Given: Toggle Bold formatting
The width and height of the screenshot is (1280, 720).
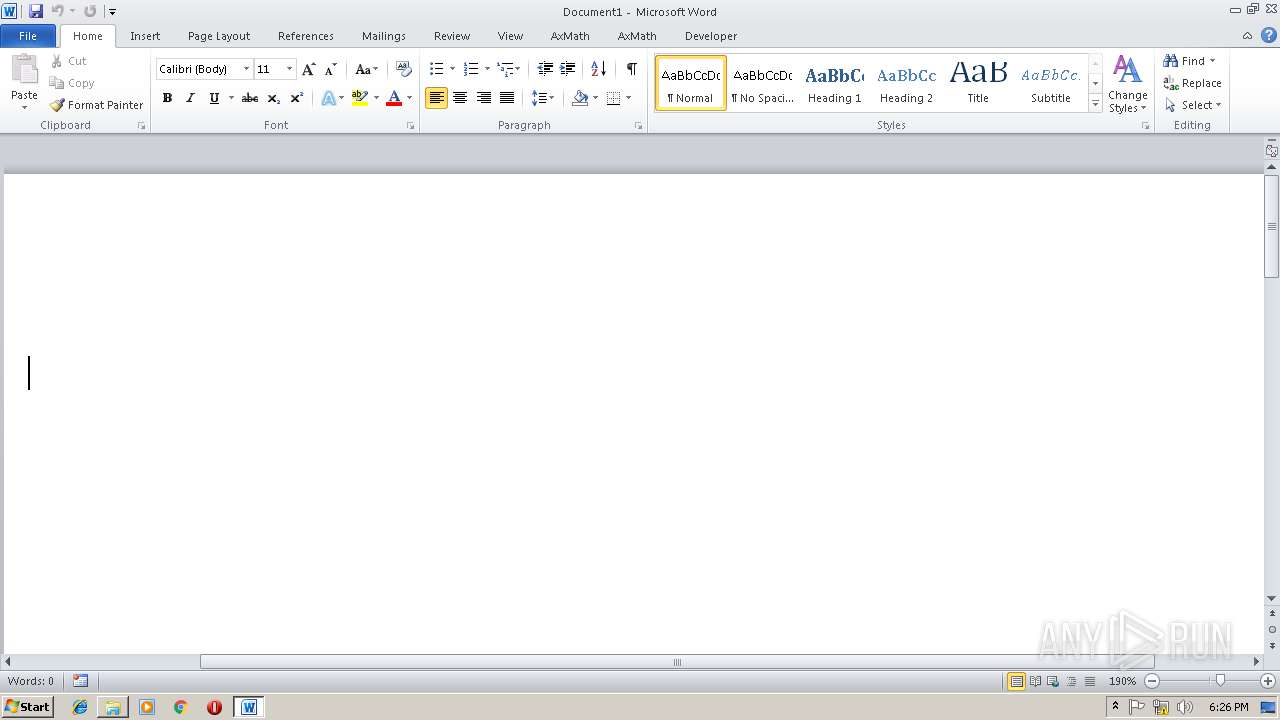Looking at the screenshot, I should tap(167, 98).
